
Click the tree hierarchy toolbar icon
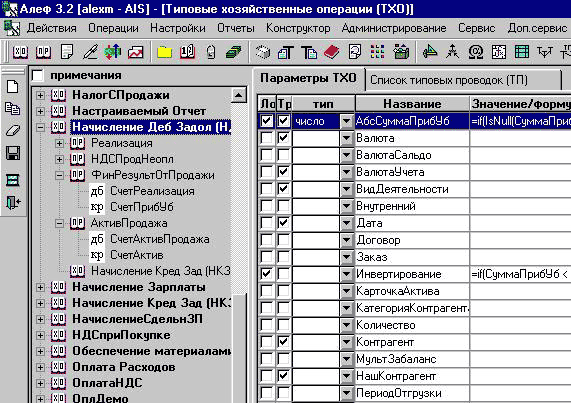click(x=453, y=52)
